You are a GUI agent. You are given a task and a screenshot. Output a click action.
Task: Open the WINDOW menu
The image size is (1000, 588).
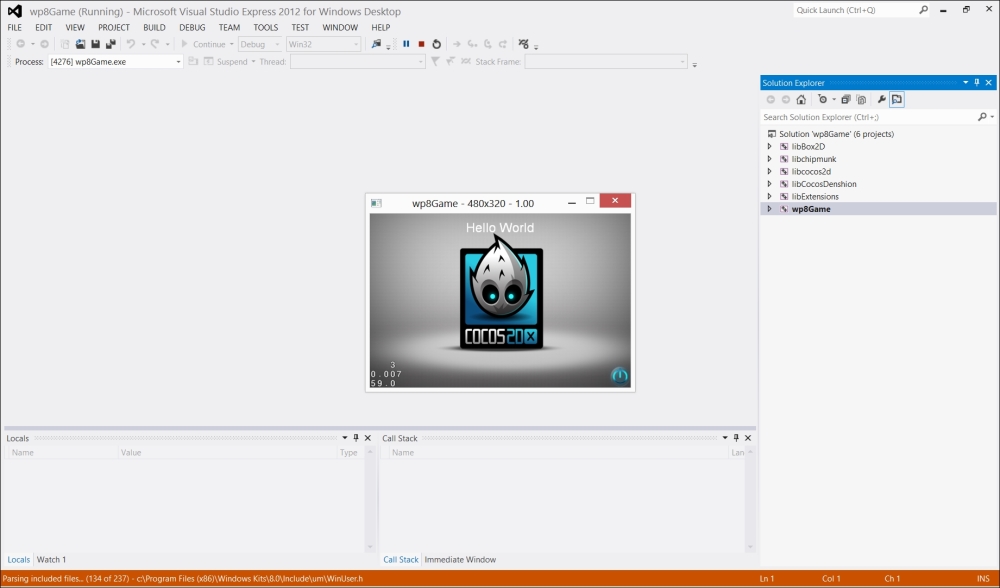point(340,27)
